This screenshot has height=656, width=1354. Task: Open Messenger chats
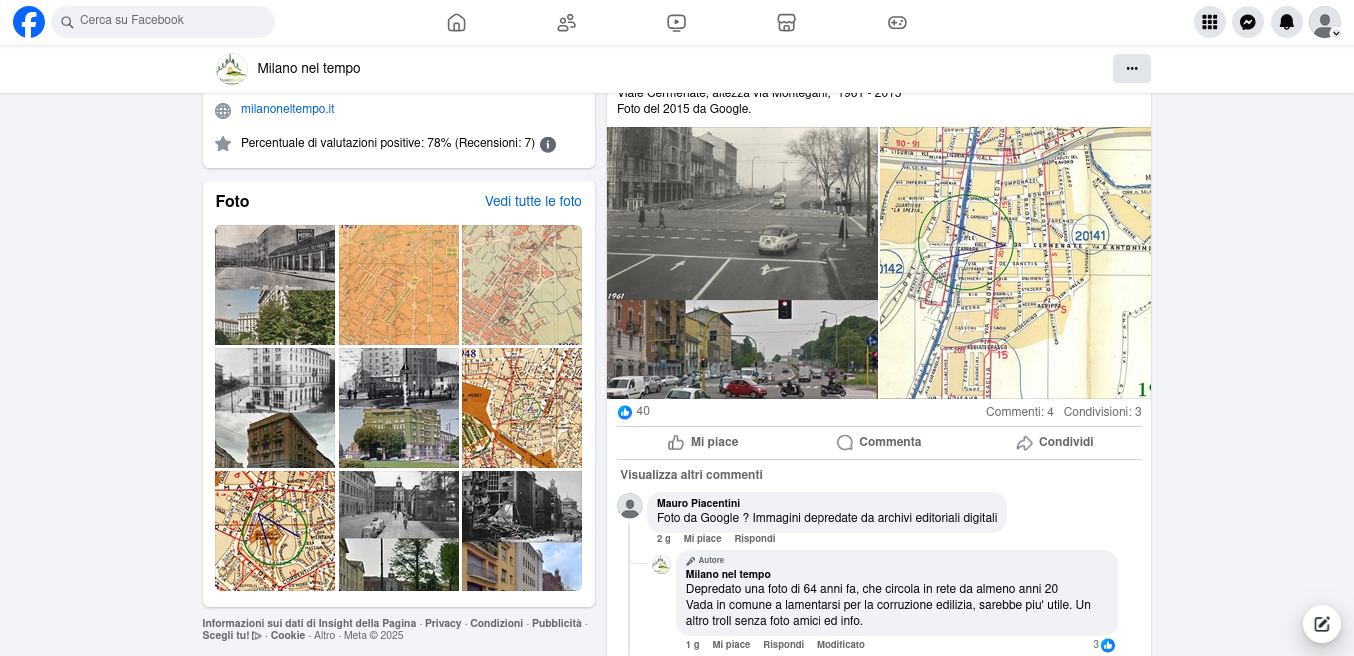[1247, 22]
